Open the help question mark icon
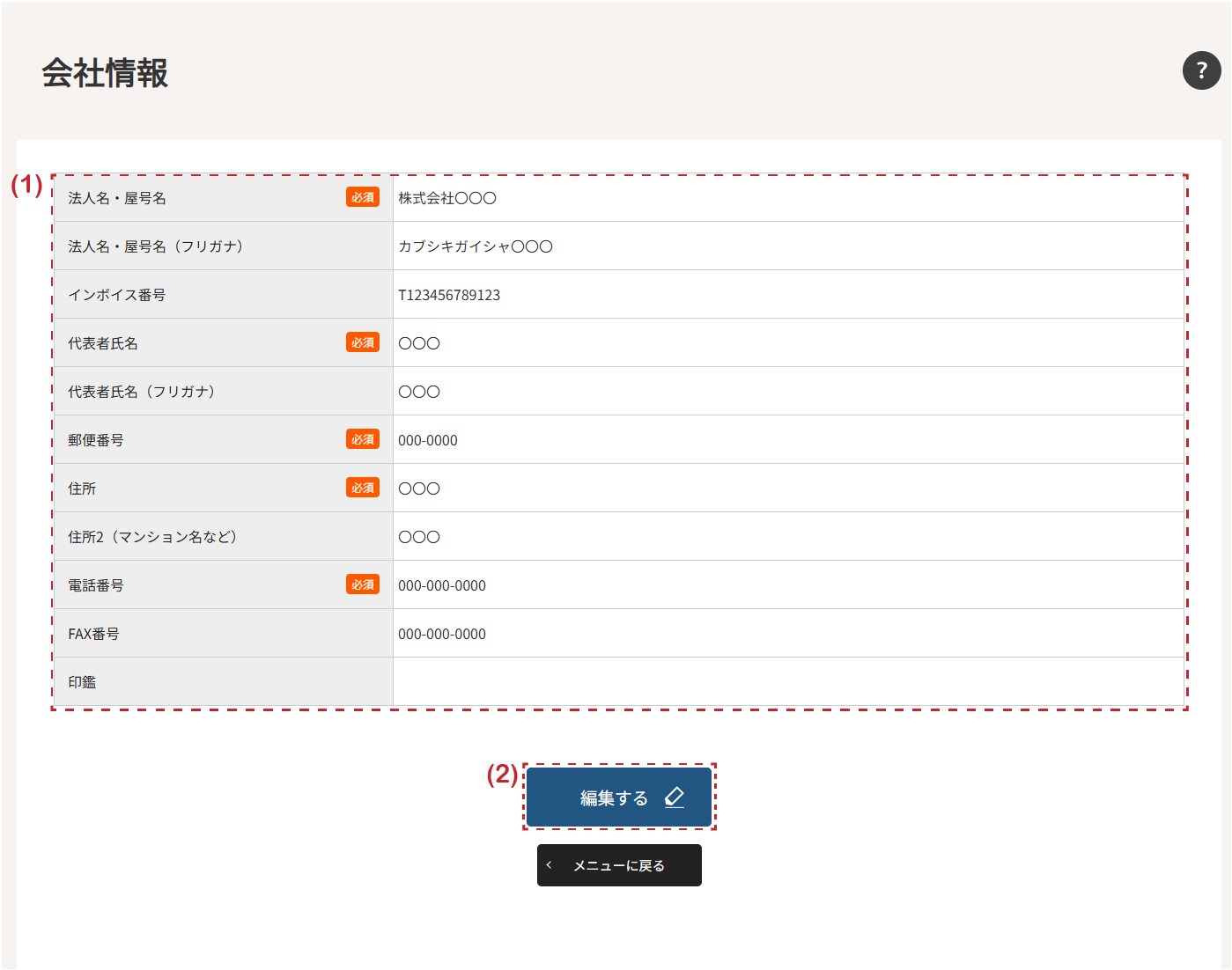The image size is (1232, 970). click(1201, 70)
